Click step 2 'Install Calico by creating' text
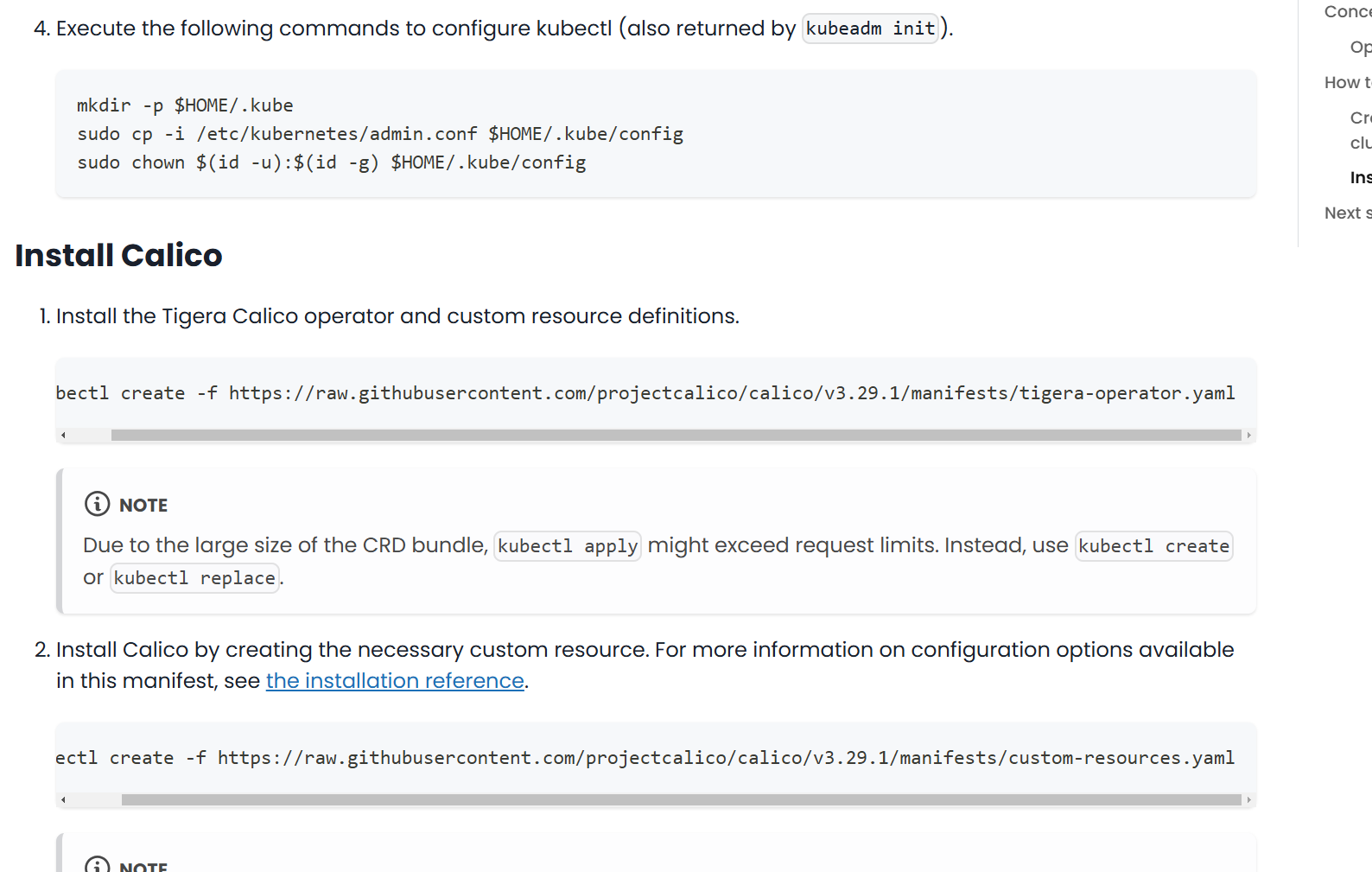The height and width of the screenshot is (872, 1372). click(645, 665)
